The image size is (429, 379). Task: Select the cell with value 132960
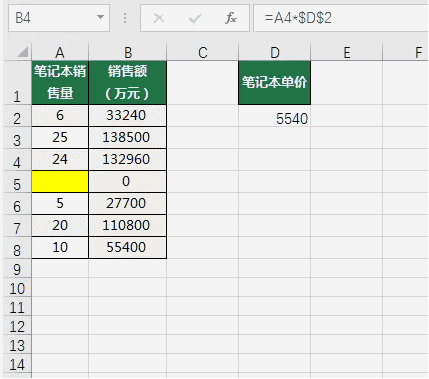128,160
